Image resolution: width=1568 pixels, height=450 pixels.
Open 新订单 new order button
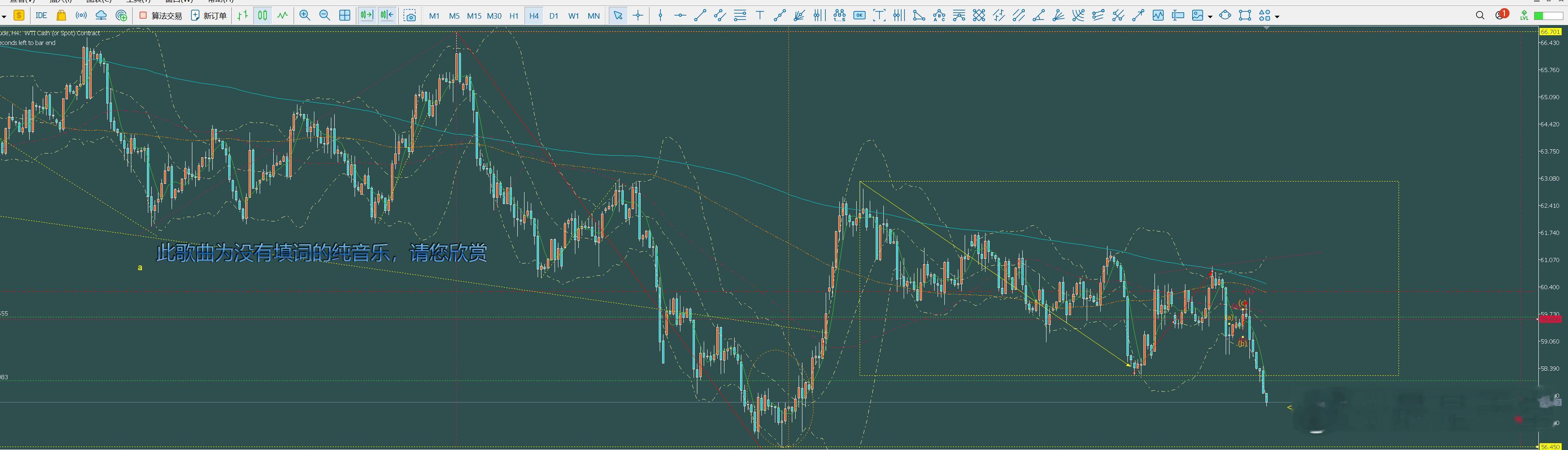tap(209, 15)
